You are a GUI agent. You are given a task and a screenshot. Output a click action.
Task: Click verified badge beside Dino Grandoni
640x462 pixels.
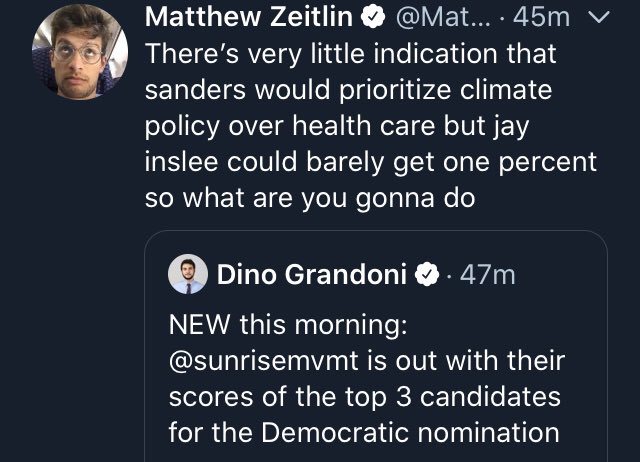click(x=427, y=274)
